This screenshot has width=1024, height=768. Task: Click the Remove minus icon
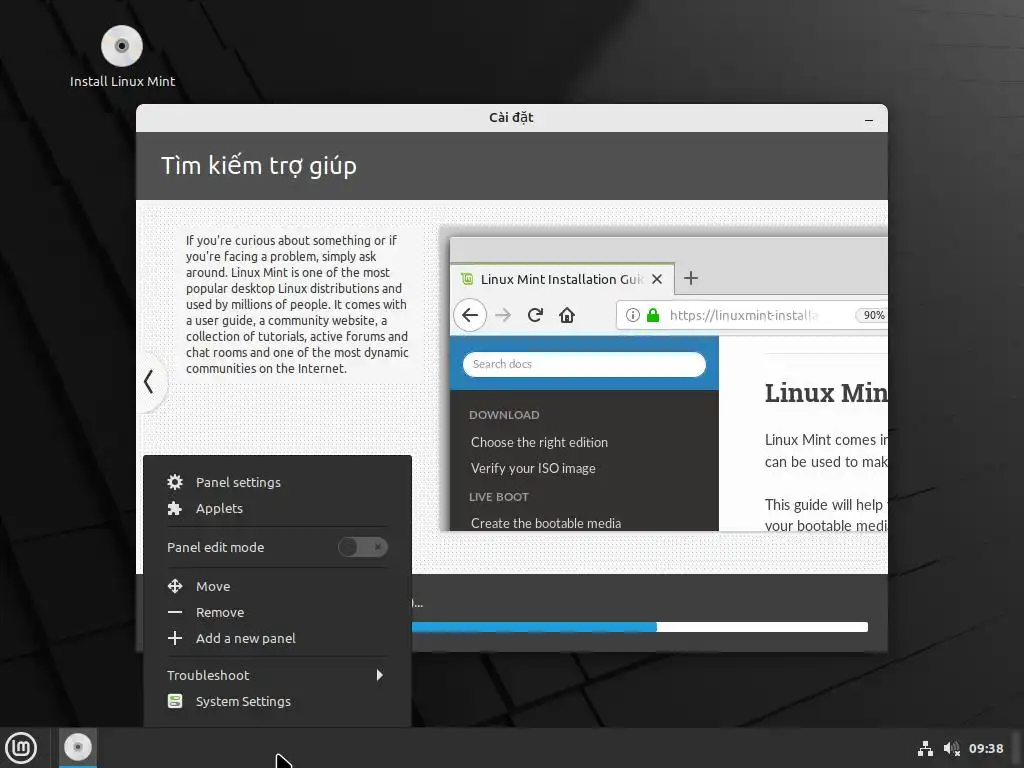tap(174, 612)
